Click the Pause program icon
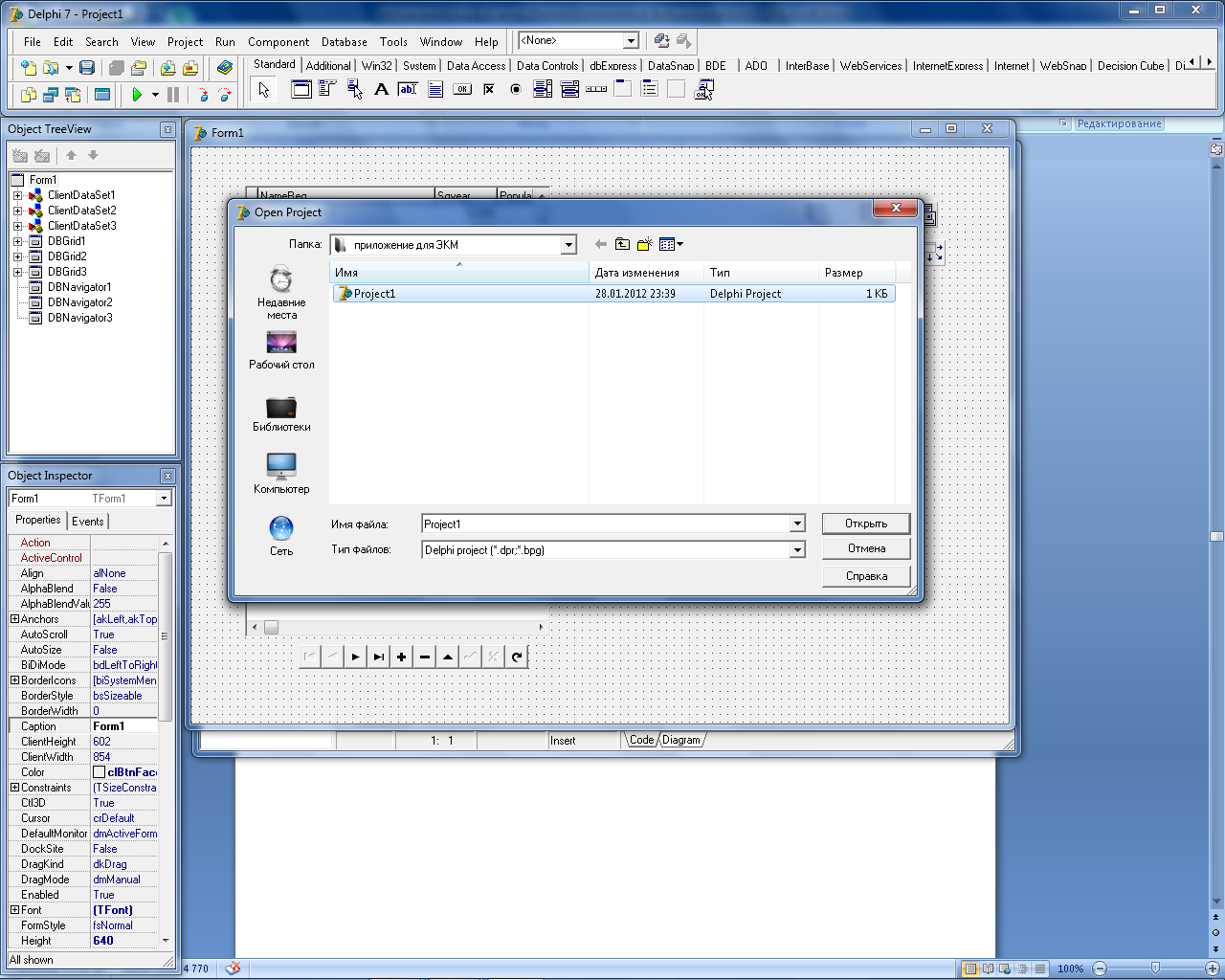 (x=173, y=95)
